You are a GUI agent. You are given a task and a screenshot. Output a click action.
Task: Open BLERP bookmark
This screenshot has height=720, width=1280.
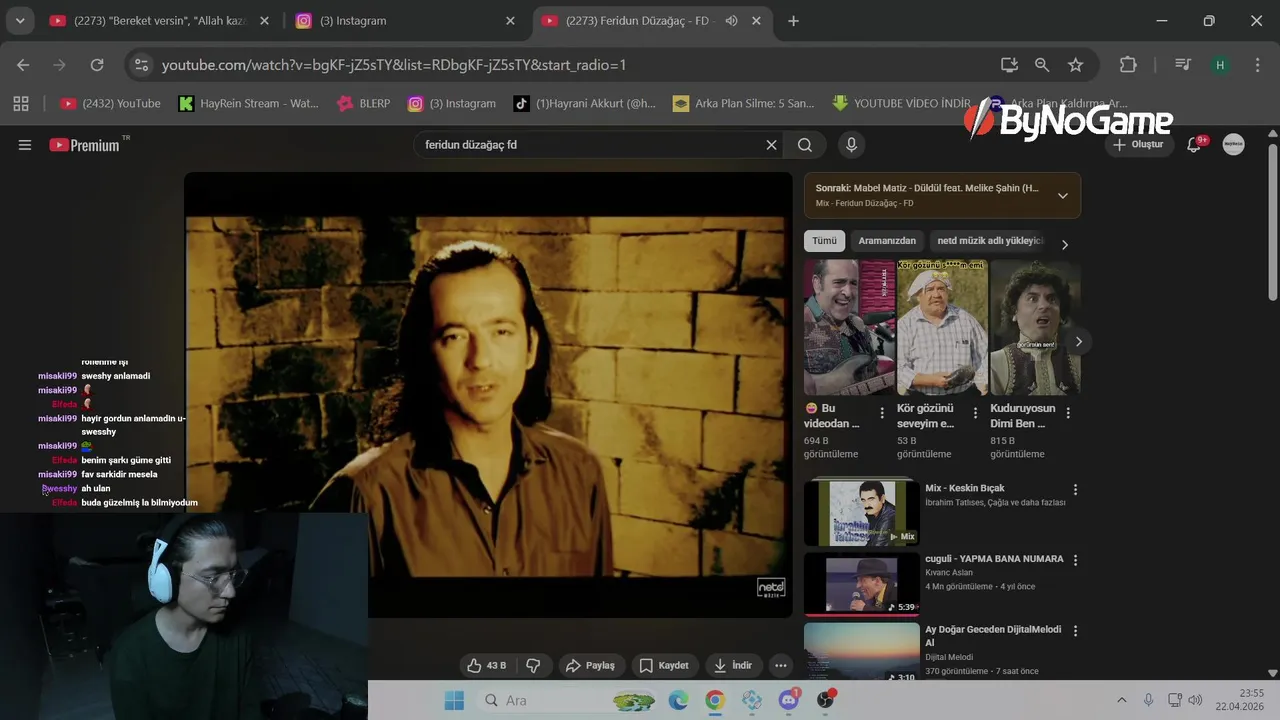coord(364,103)
